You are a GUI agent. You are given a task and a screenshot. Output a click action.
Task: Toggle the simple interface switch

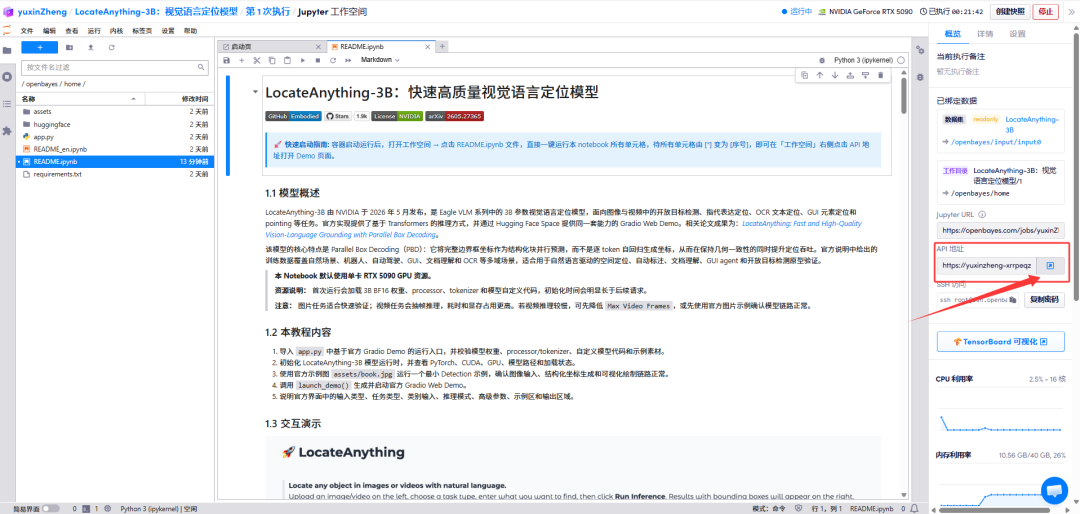click(50, 508)
